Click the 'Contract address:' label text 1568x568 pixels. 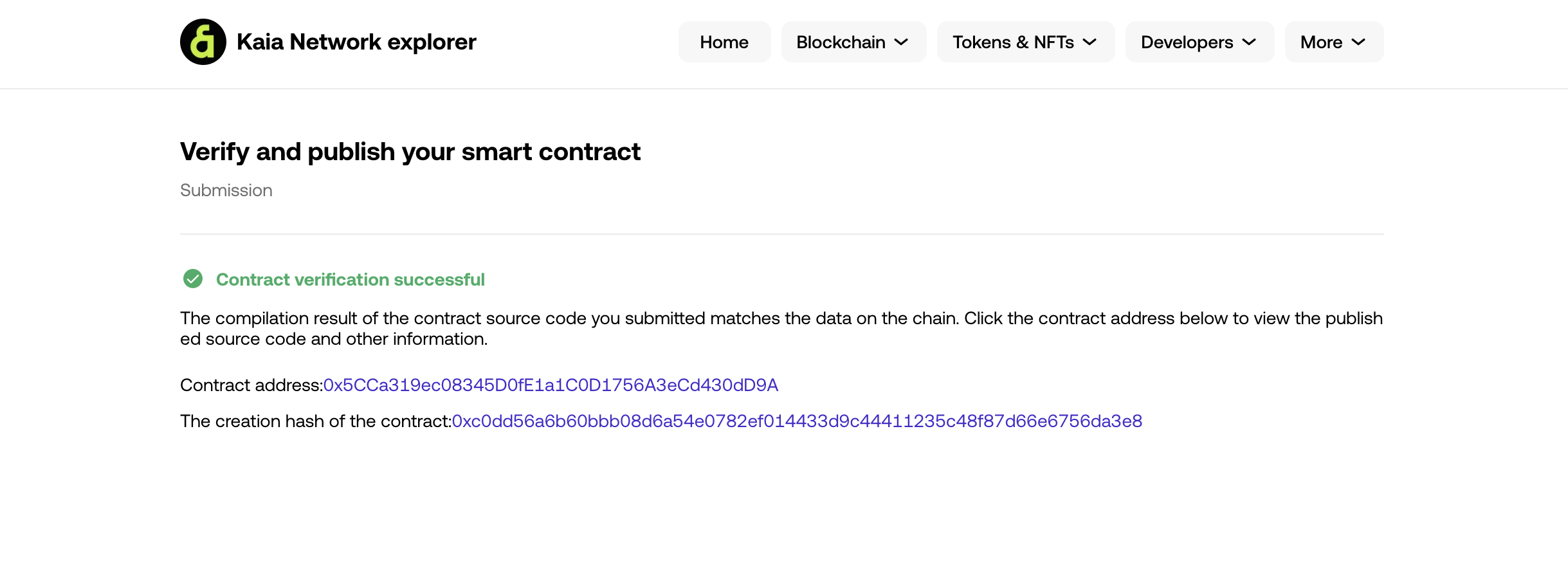251,385
